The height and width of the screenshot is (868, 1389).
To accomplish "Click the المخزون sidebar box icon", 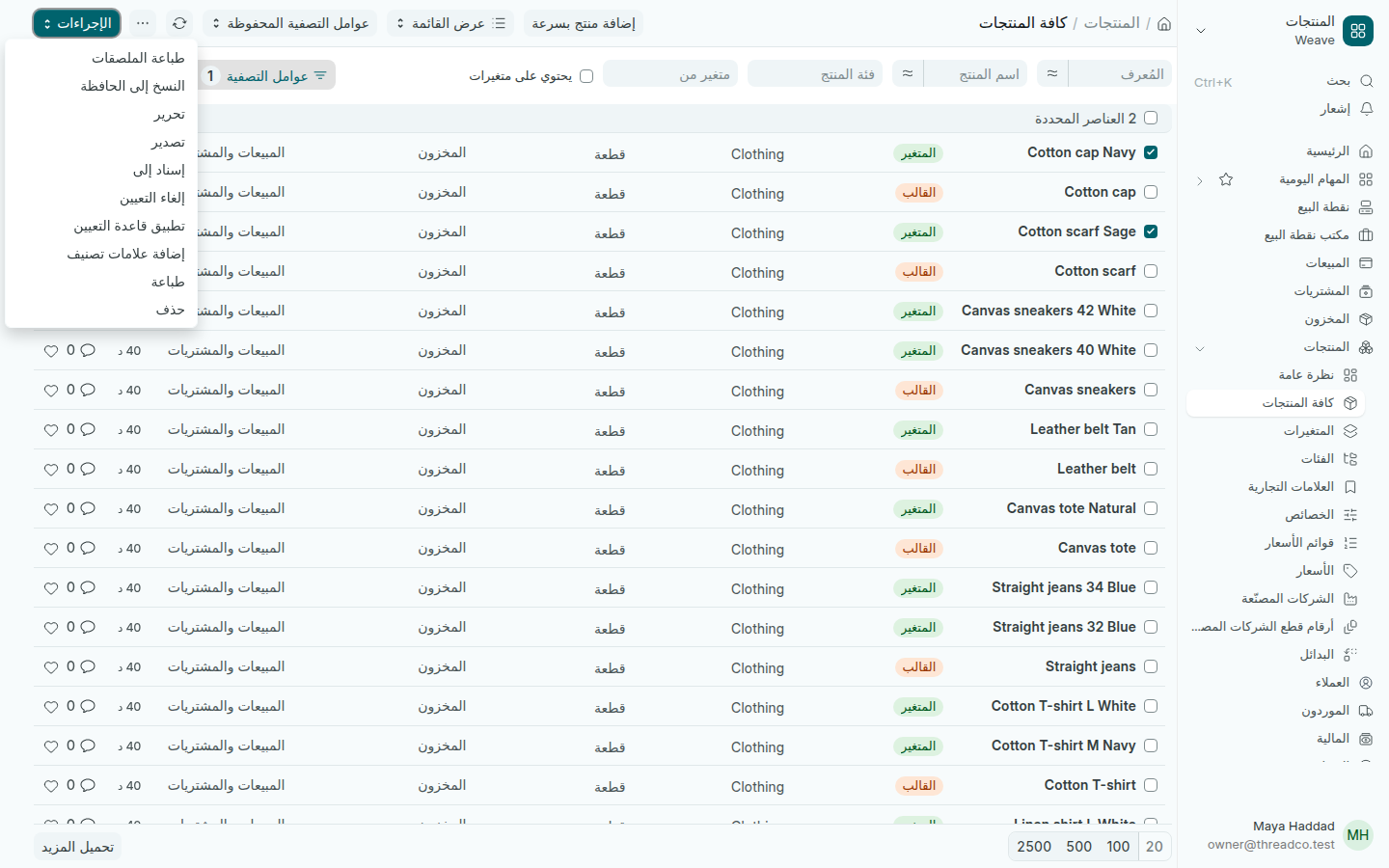I will point(1366,319).
